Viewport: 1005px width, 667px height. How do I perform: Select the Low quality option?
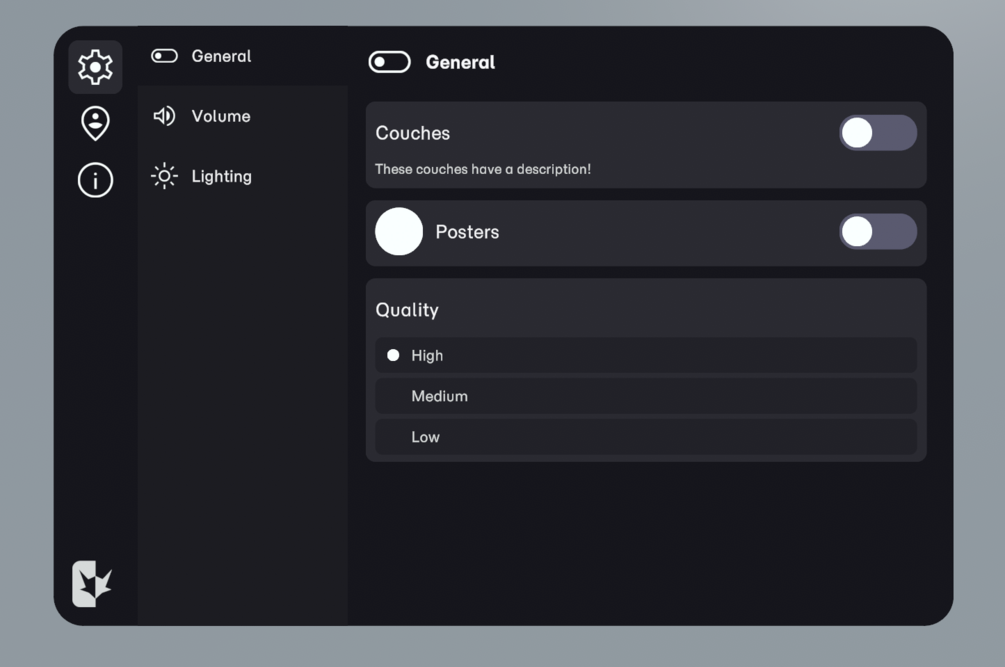coord(646,437)
